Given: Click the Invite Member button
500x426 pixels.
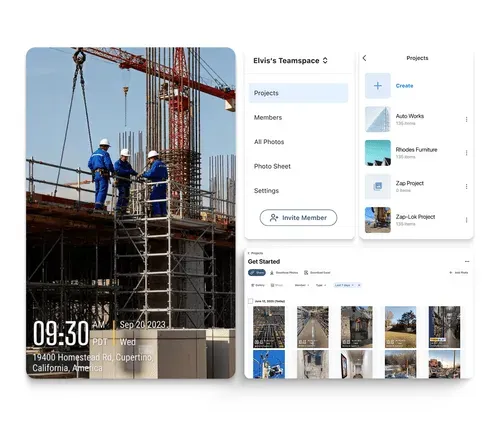Looking at the screenshot, I should (x=298, y=218).
